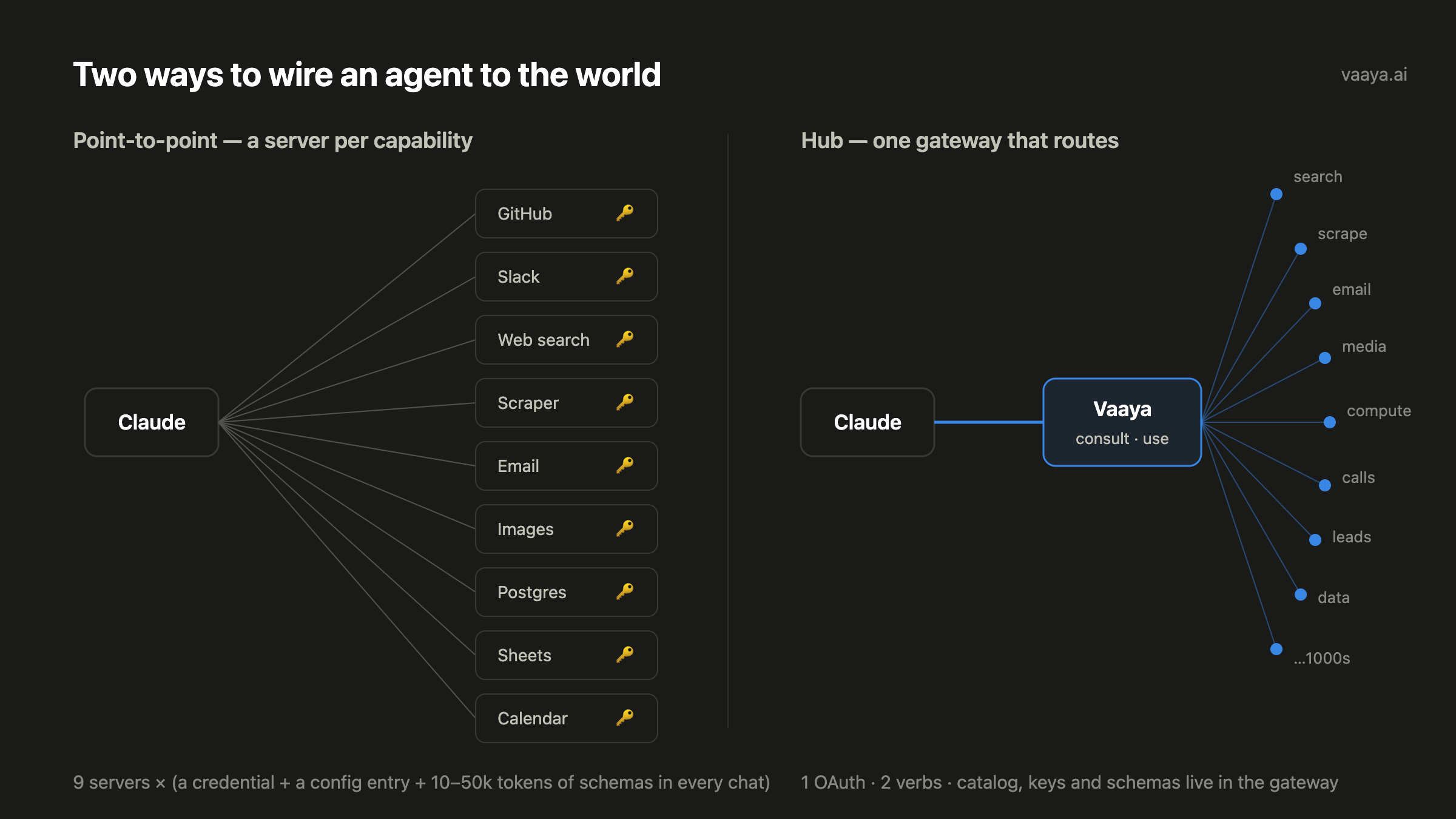Click the blue dot for compute

coord(1330,422)
